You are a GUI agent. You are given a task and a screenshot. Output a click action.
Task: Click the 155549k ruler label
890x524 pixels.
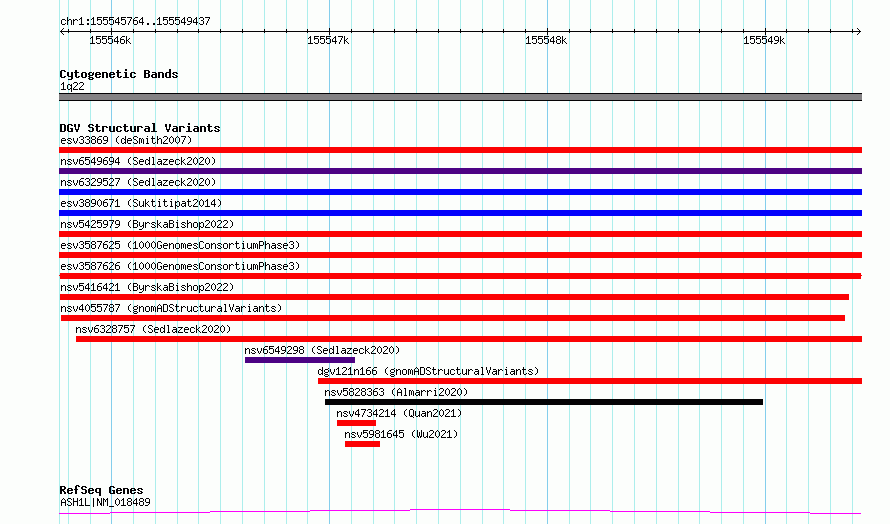764,40
